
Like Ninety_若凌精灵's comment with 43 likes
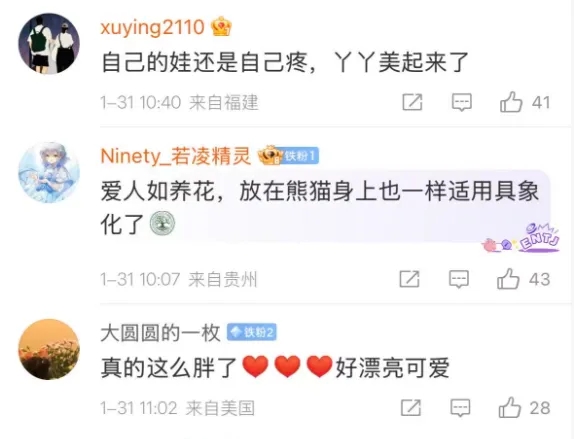[508, 279]
